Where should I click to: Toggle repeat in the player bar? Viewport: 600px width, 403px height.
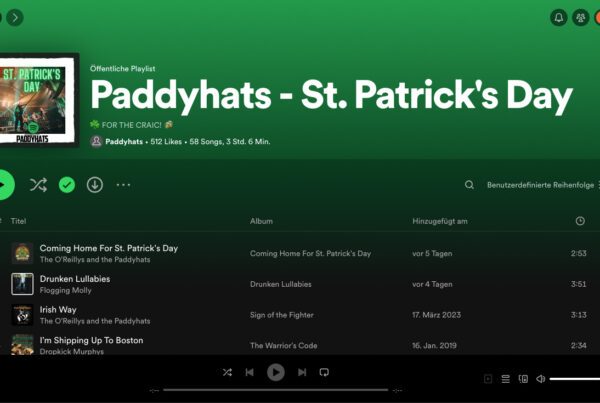point(324,372)
